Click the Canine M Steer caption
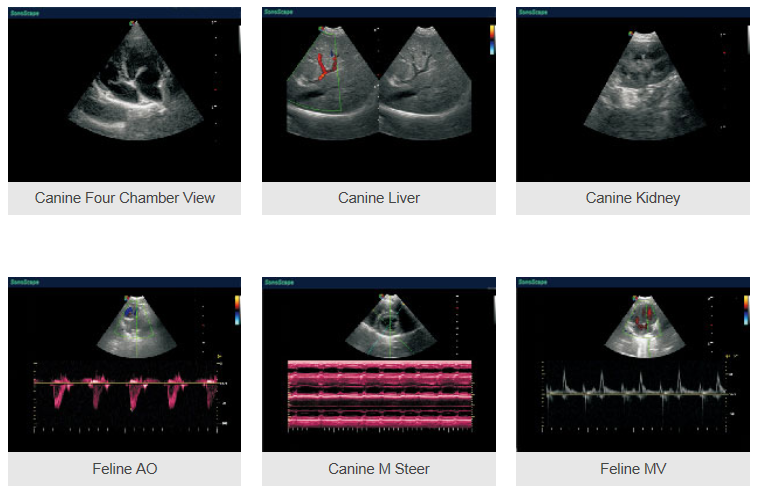 tap(379, 468)
